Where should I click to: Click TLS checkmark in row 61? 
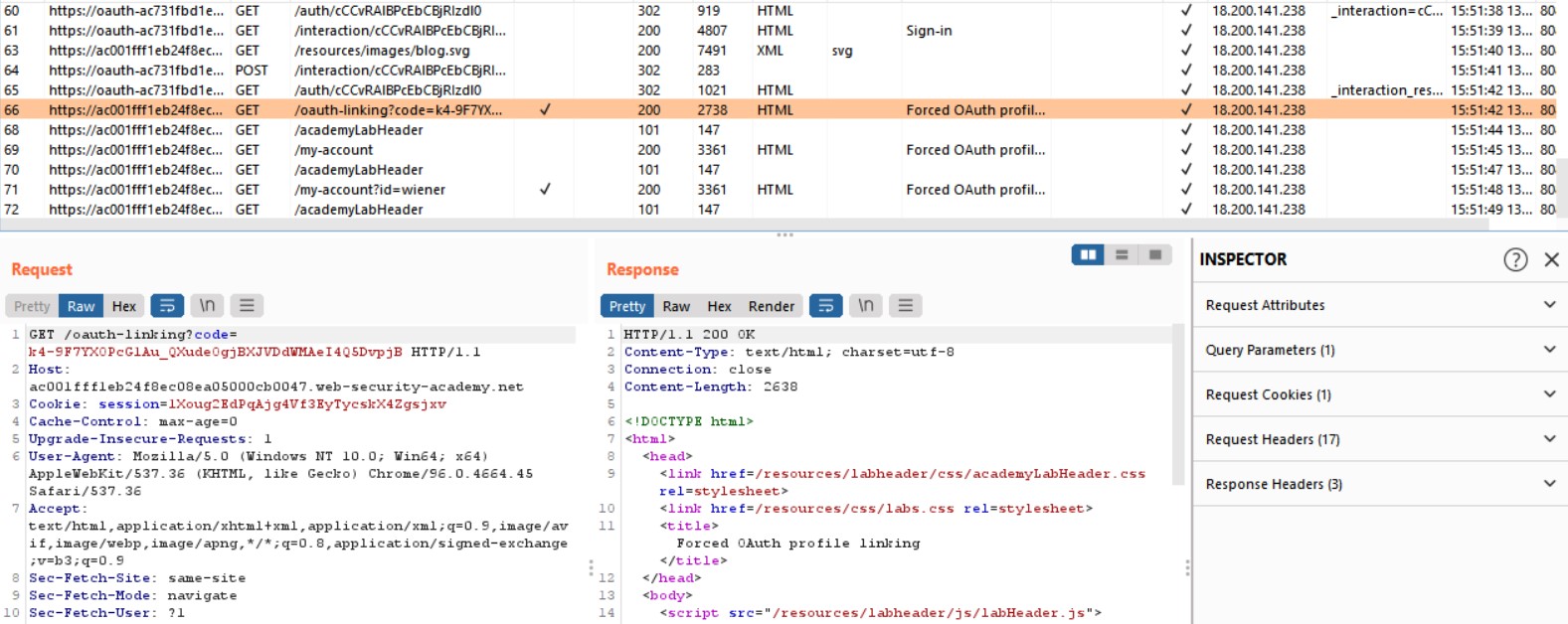1186,31
